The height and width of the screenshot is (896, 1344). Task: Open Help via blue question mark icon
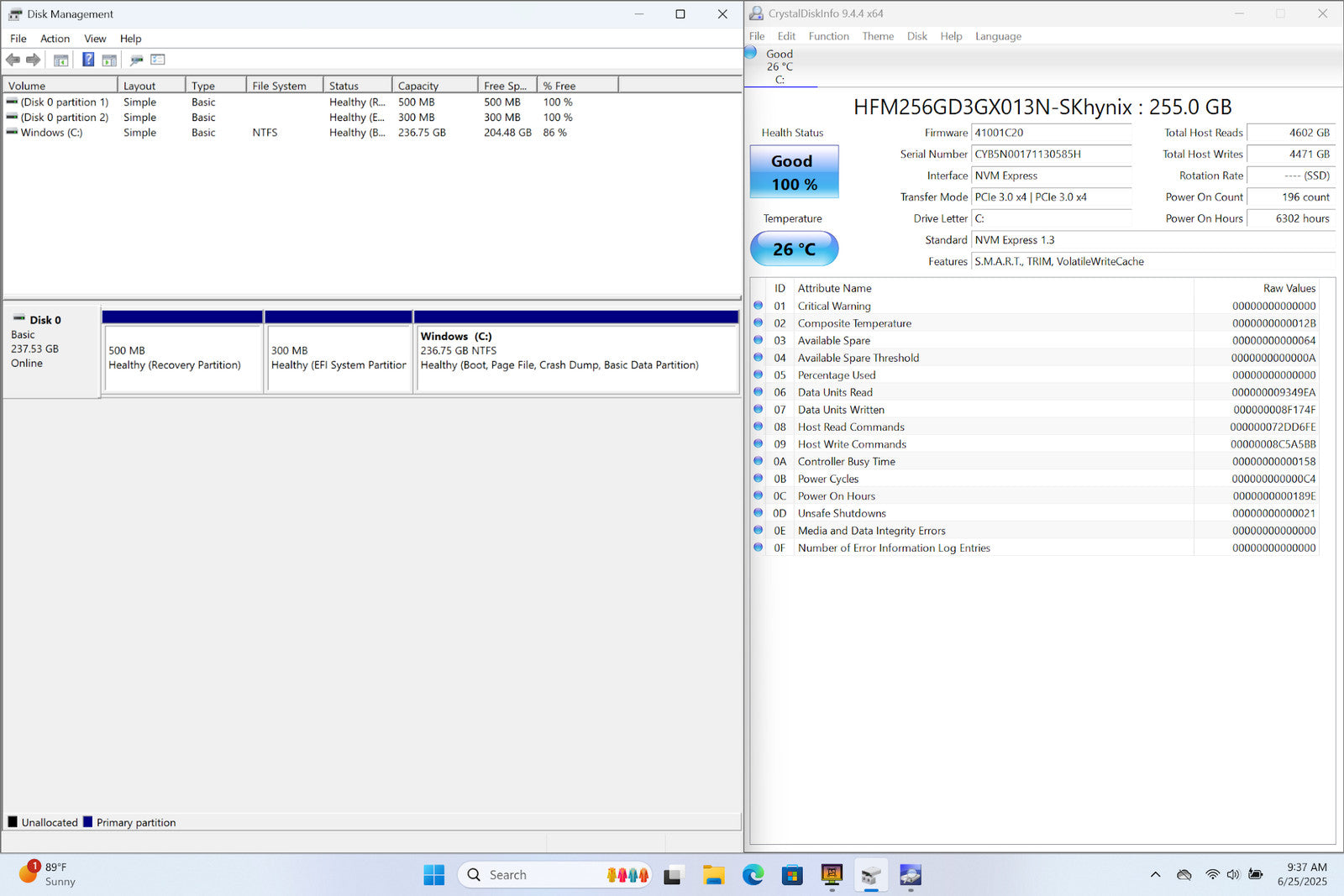[x=87, y=60]
